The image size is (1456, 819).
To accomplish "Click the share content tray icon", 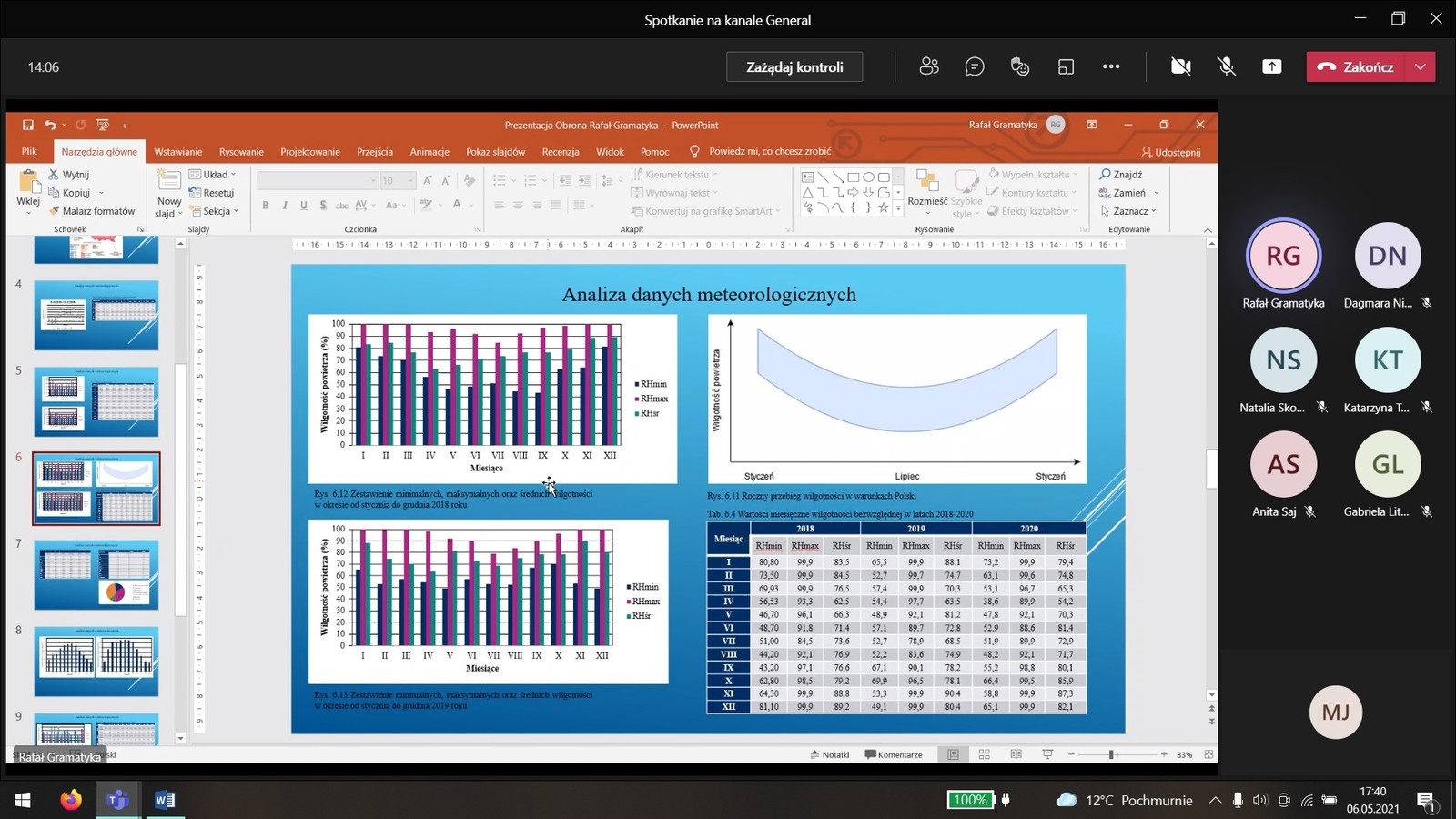I will (x=1272, y=66).
